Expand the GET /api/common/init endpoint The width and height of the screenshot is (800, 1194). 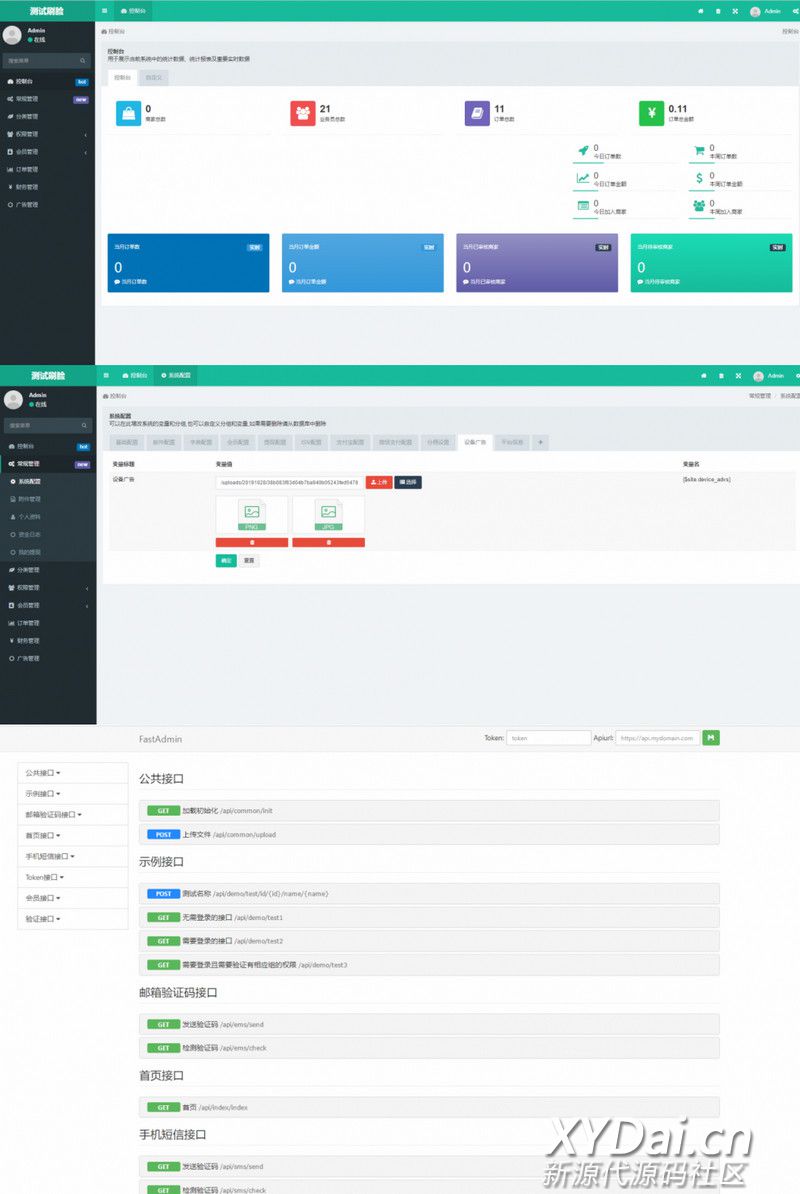[x=429, y=811]
